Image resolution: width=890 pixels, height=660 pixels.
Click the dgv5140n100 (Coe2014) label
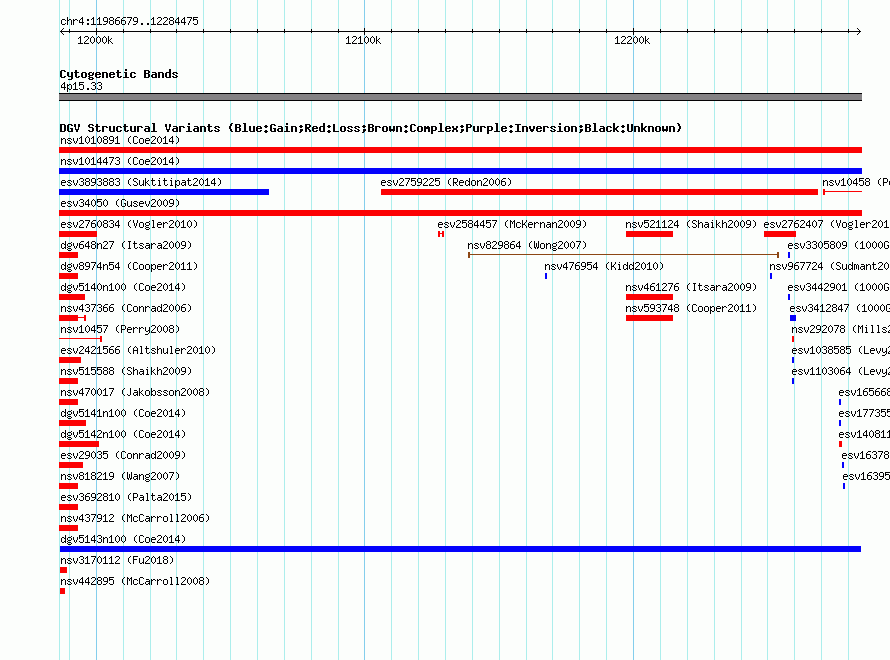click(x=123, y=287)
